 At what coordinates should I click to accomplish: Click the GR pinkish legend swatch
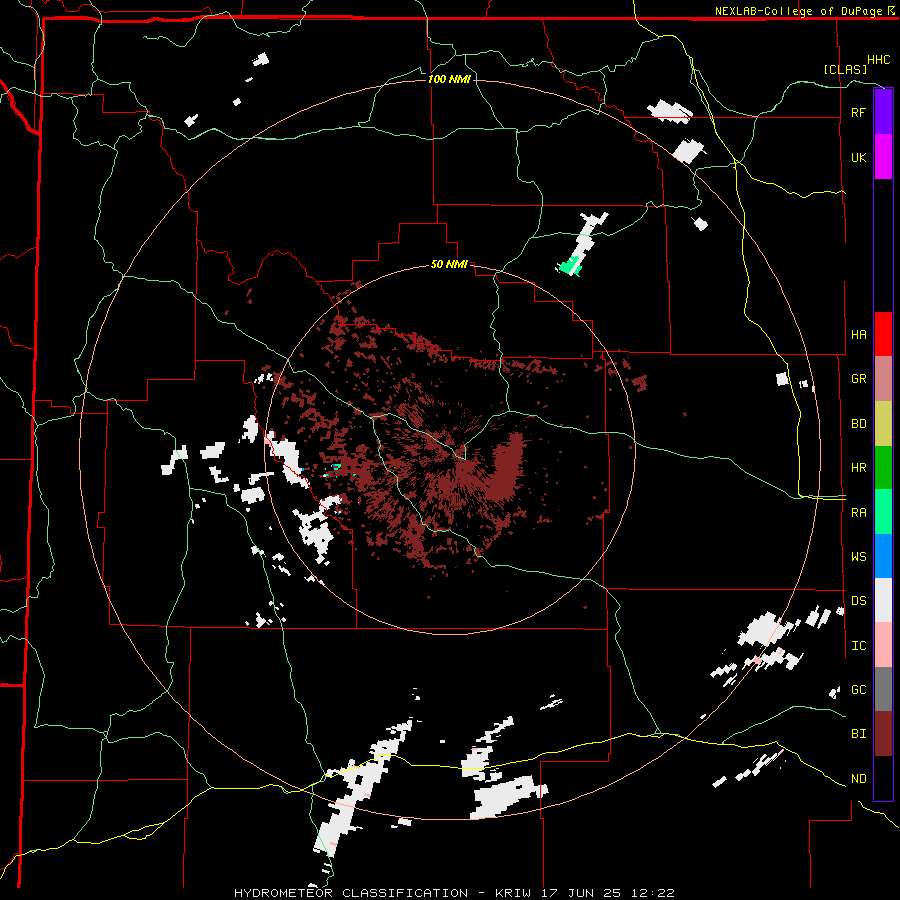pyautogui.click(x=883, y=379)
